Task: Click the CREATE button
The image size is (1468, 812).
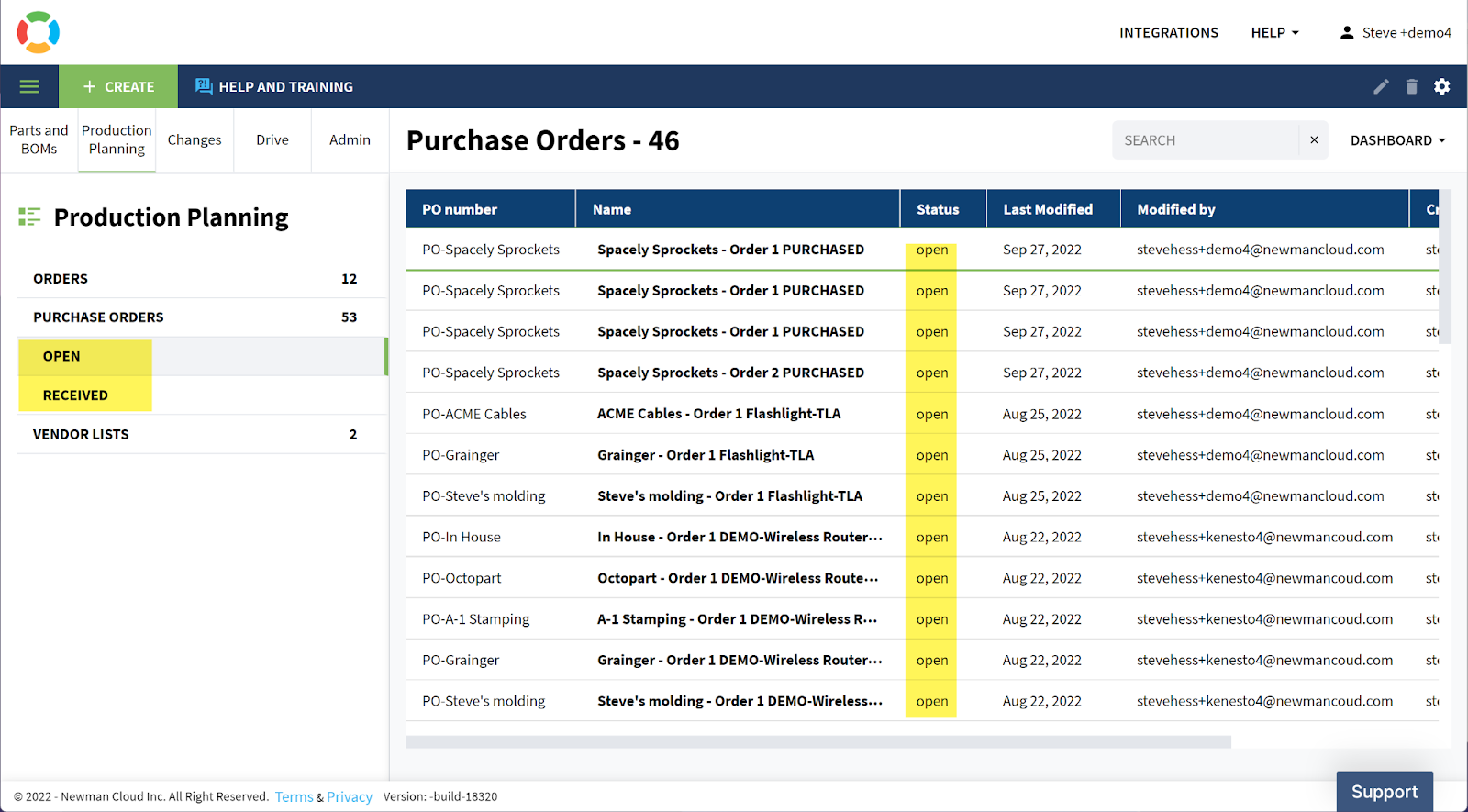Action: pos(118,86)
